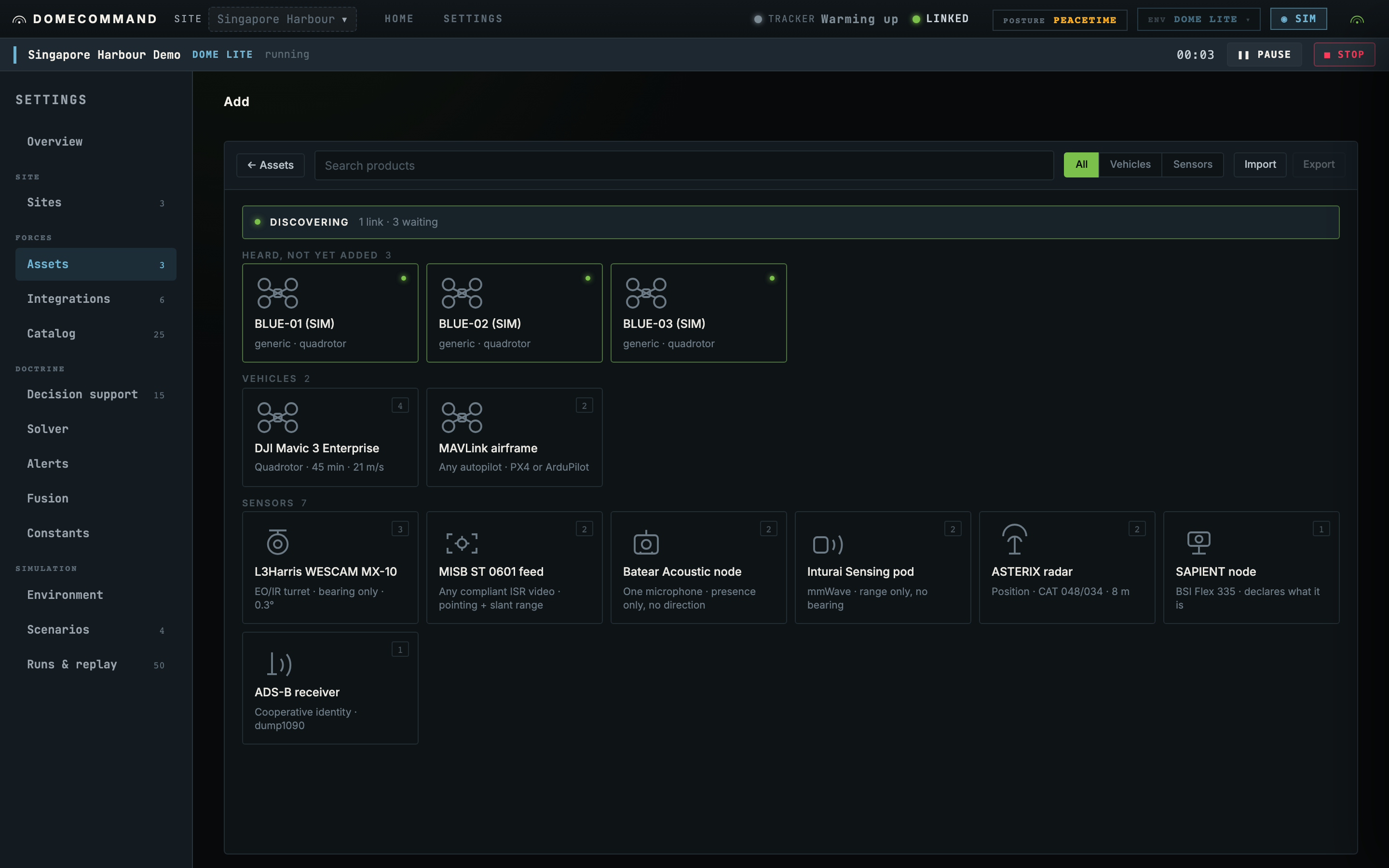Screen dimensions: 1389x868
Task: Click the "HEARD, NOT YET ADDED" heading
Action: 310,255
